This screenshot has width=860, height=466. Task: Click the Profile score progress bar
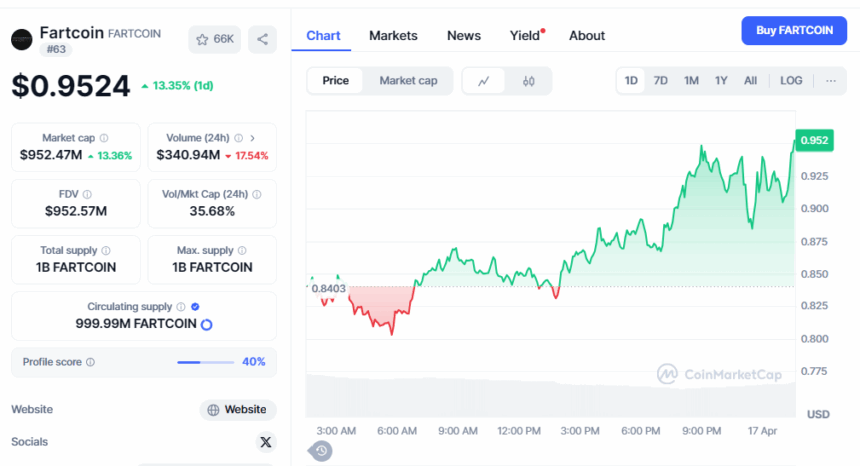pyautogui.click(x=206, y=362)
